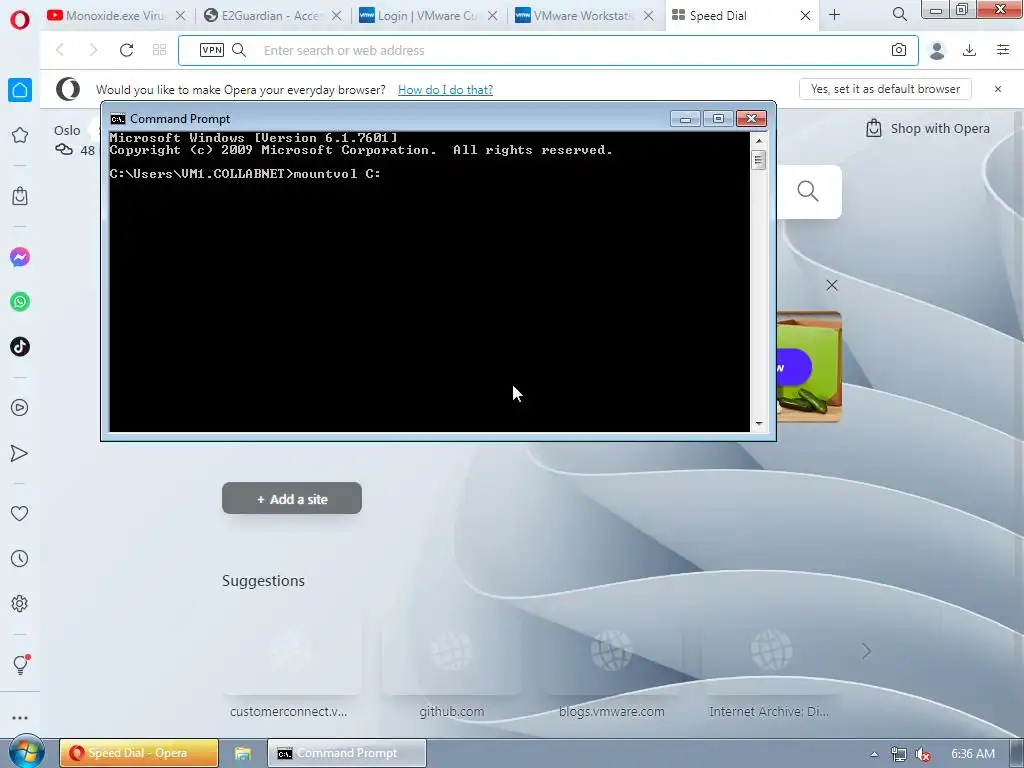1024x768 pixels.
Task: Open the lightbulb tips icon in sidebar
Action: tap(20, 664)
